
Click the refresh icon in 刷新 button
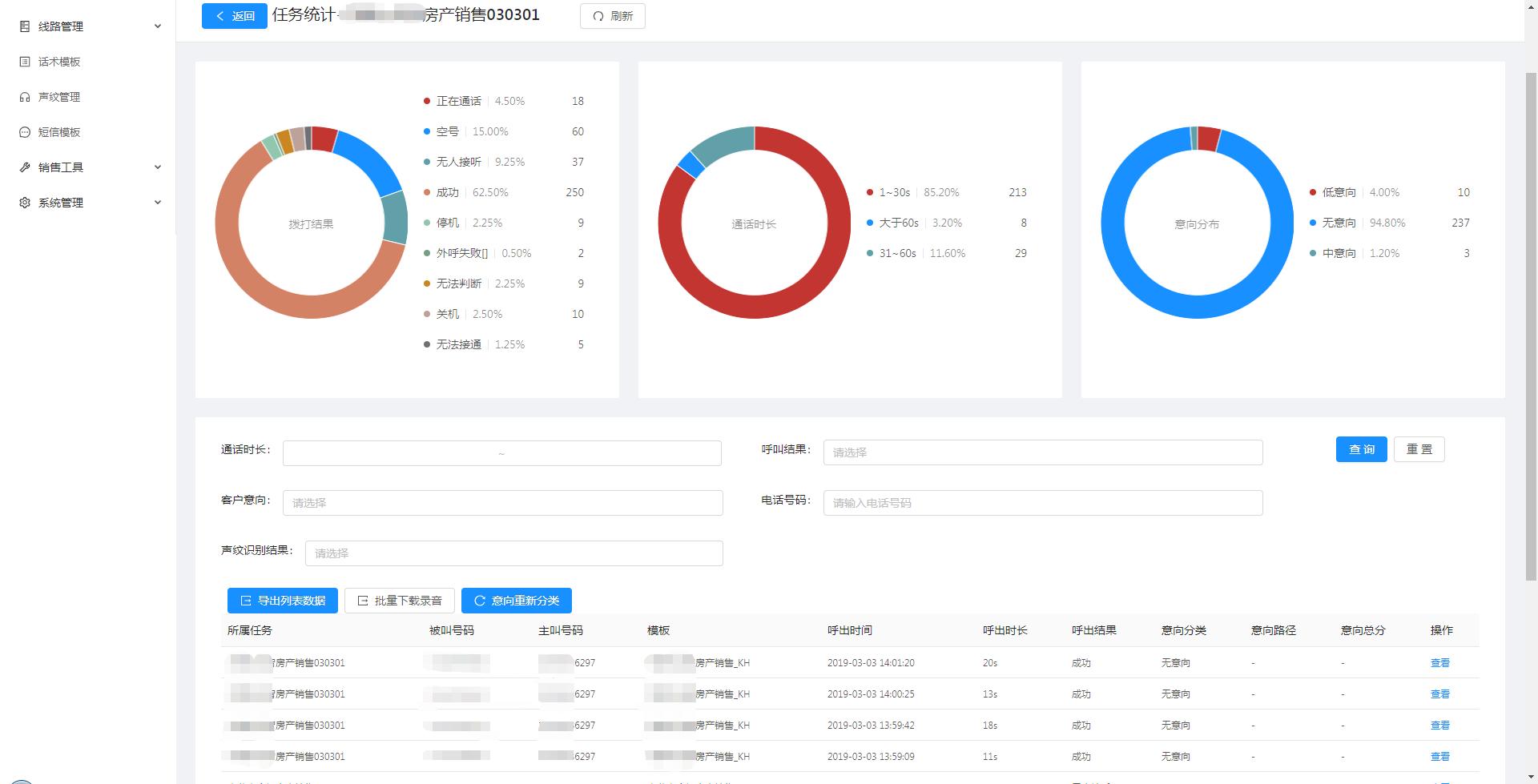[598, 16]
